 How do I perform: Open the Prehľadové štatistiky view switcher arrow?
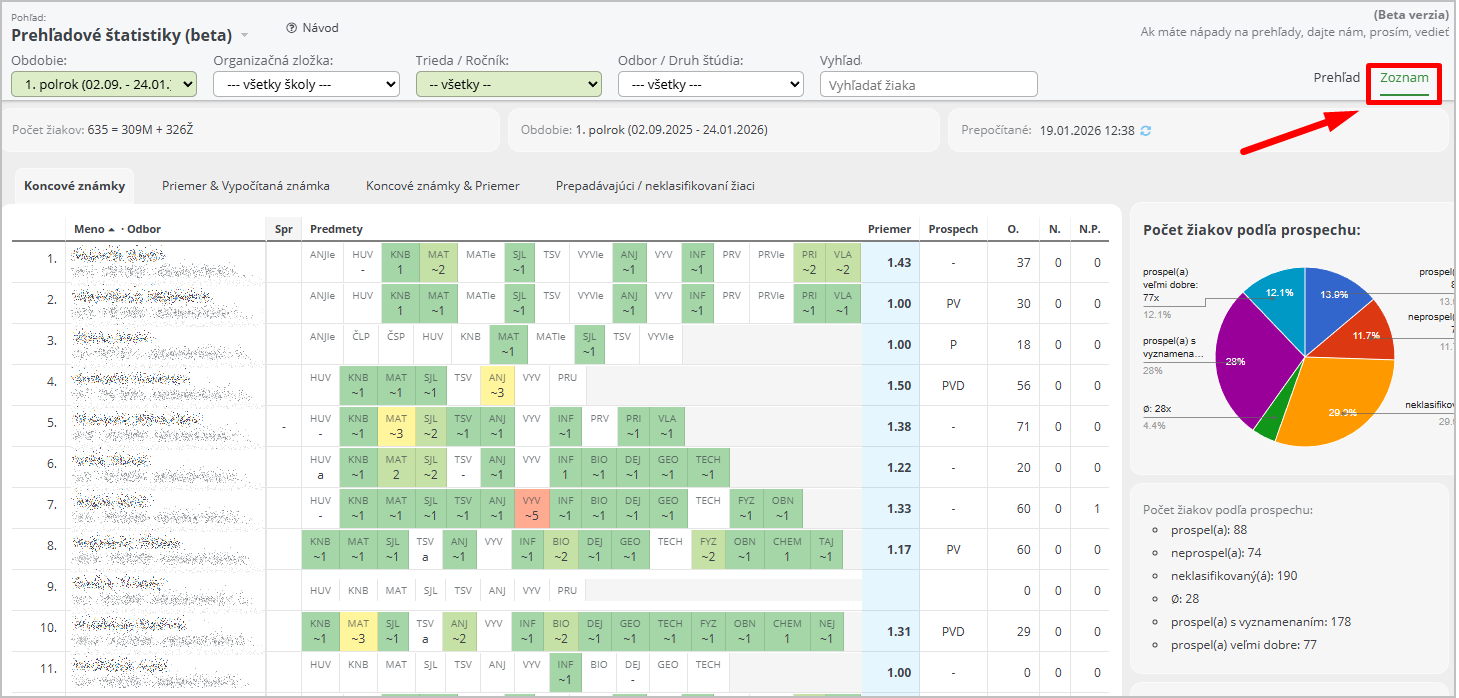[x=244, y=36]
